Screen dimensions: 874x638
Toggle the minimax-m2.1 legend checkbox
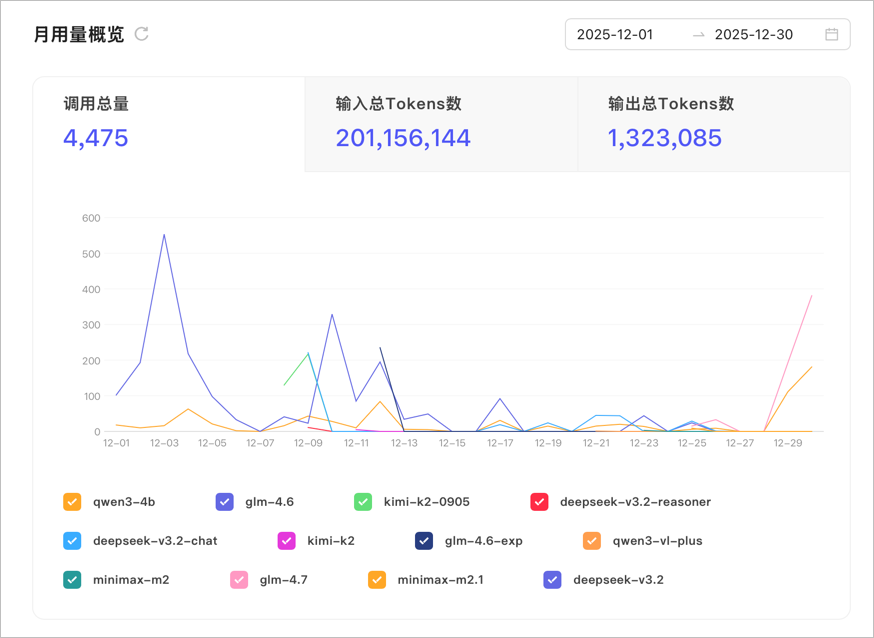tap(377, 580)
